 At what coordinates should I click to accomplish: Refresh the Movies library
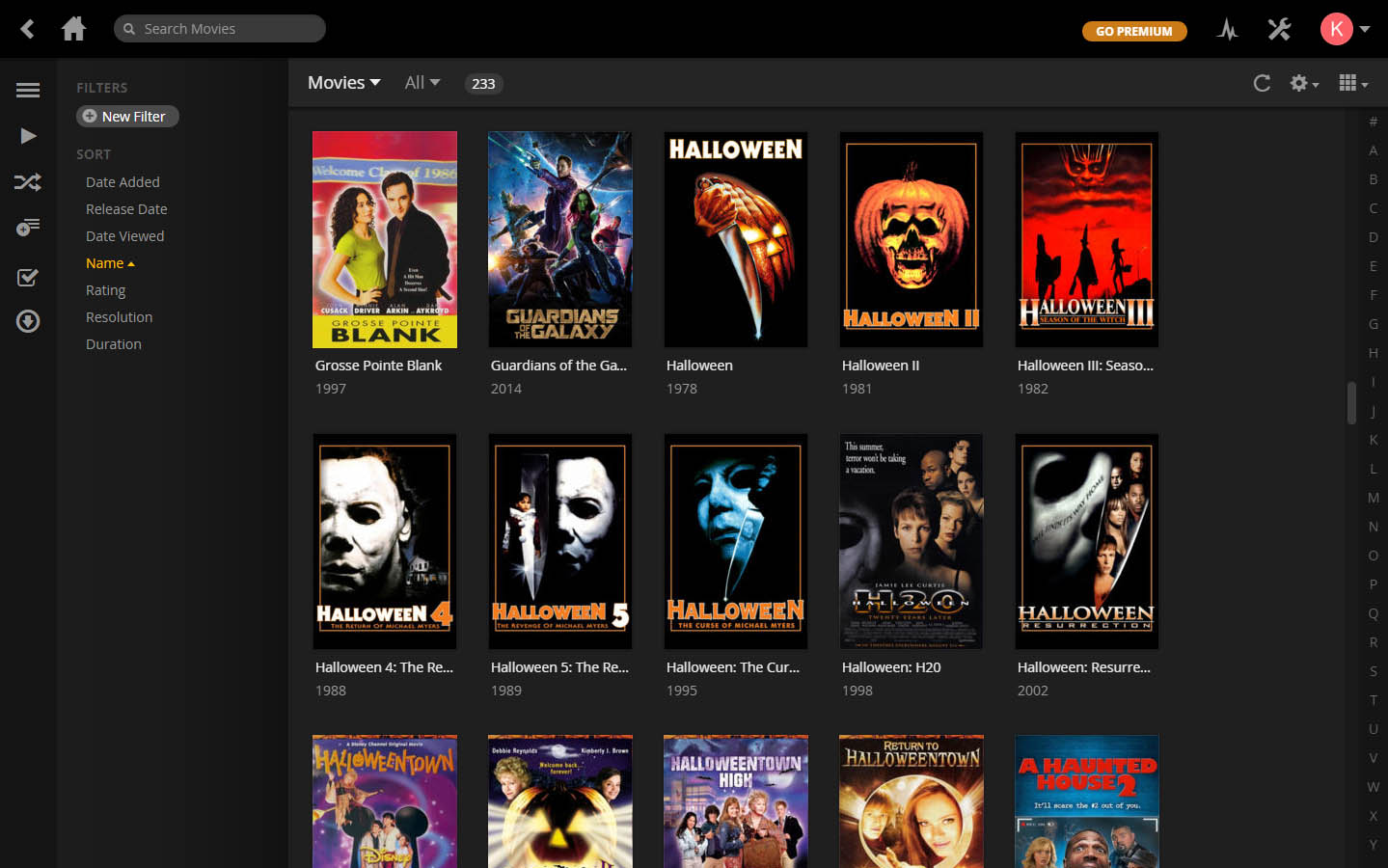pos(1262,83)
